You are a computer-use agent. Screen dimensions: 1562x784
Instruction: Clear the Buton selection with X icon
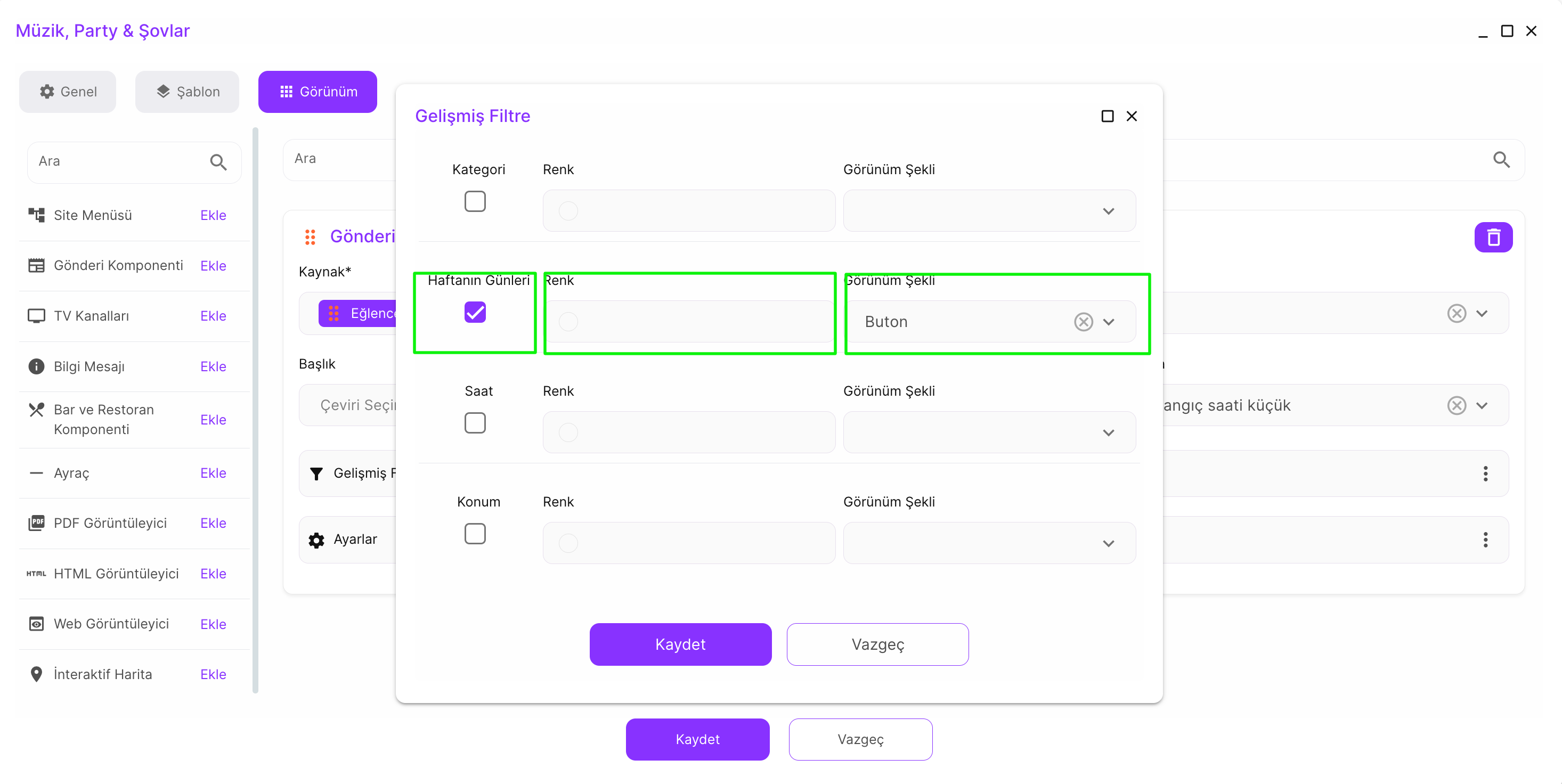tap(1083, 321)
